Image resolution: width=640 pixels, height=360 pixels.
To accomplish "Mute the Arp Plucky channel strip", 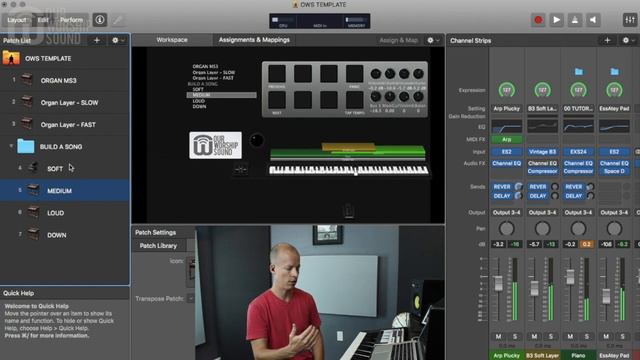I will point(498,337).
